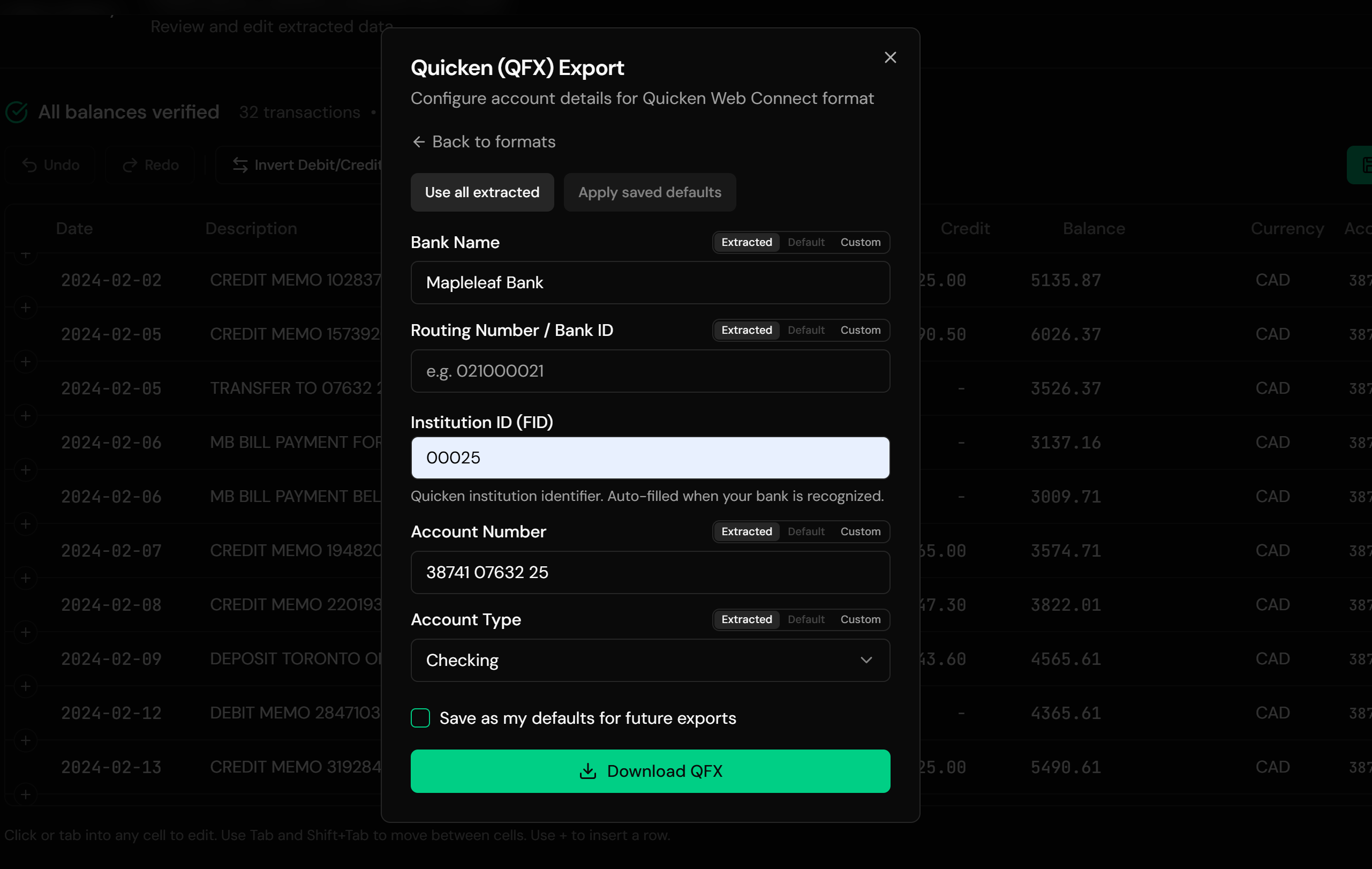Click Redo in background toolbar
This screenshot has width=1372, height=869.
[x=150, y=165]
